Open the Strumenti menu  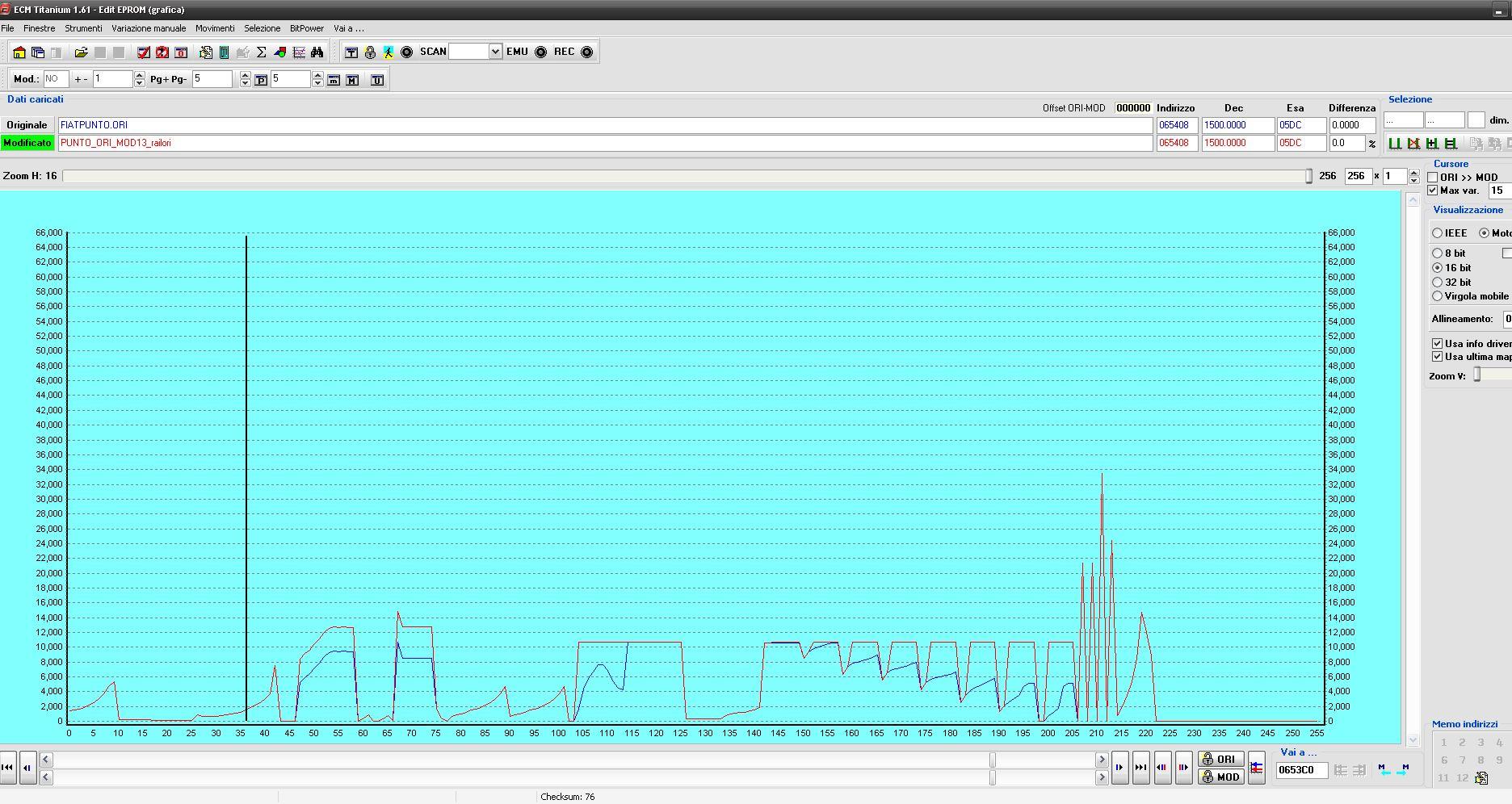tap(83, 28)
